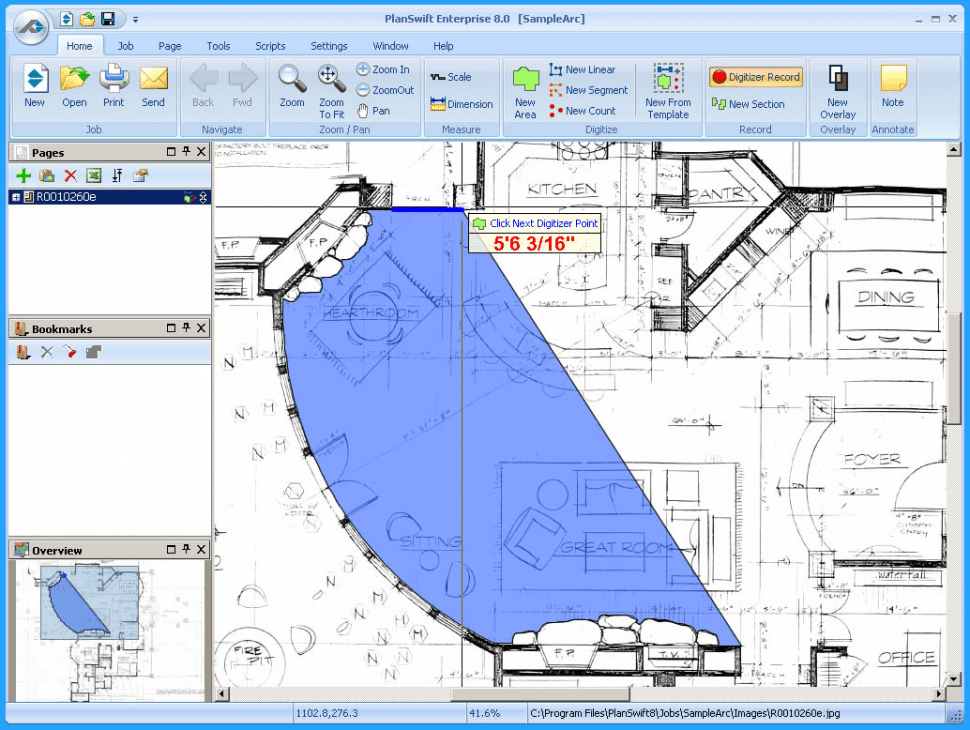Image resolution: width=970 pixels, height=730 pixels.
Task: Open the Scripts ribbon tab
Action: pyautogui.click(x=270, y=46)
